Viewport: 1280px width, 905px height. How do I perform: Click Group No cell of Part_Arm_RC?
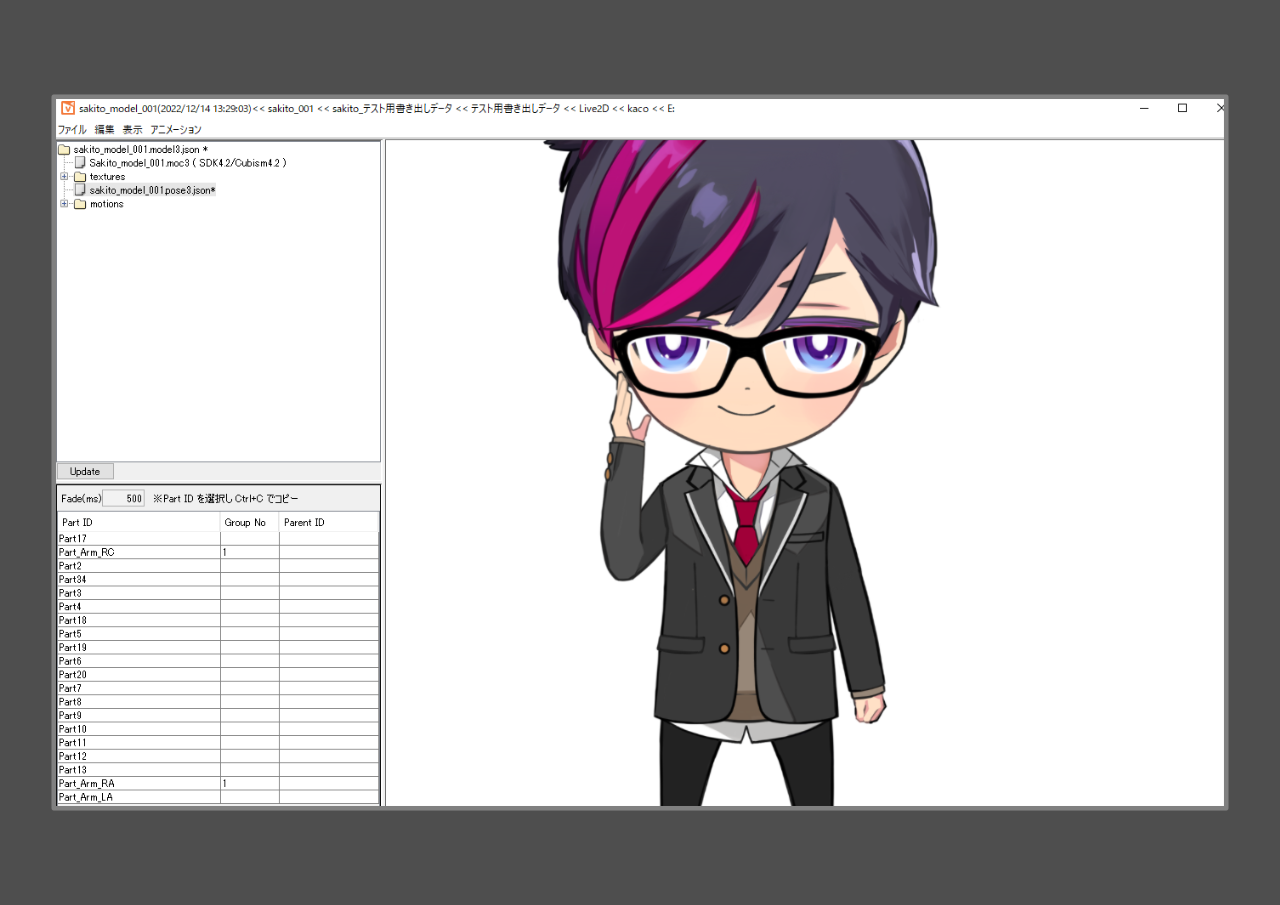pos(250,552)
